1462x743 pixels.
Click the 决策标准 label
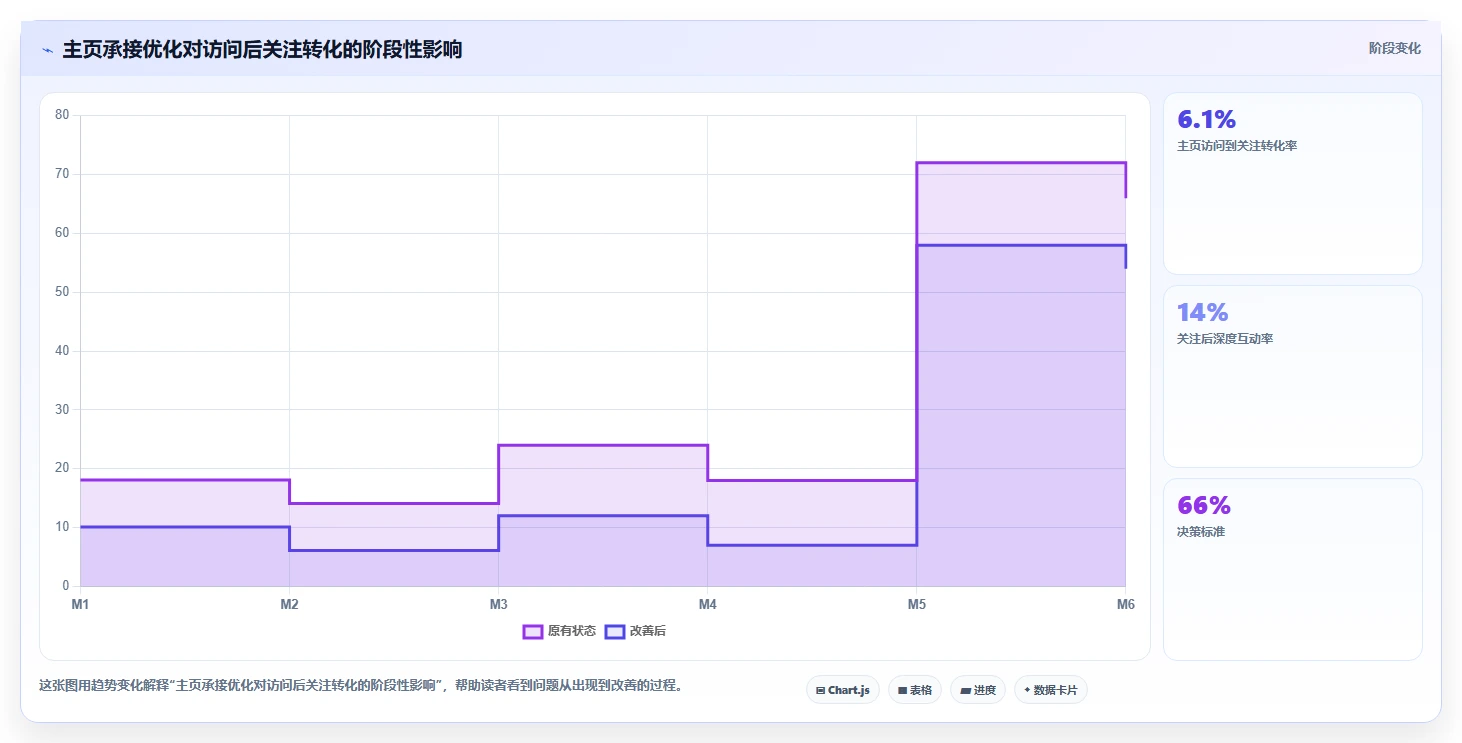(x=1201, y=532)
